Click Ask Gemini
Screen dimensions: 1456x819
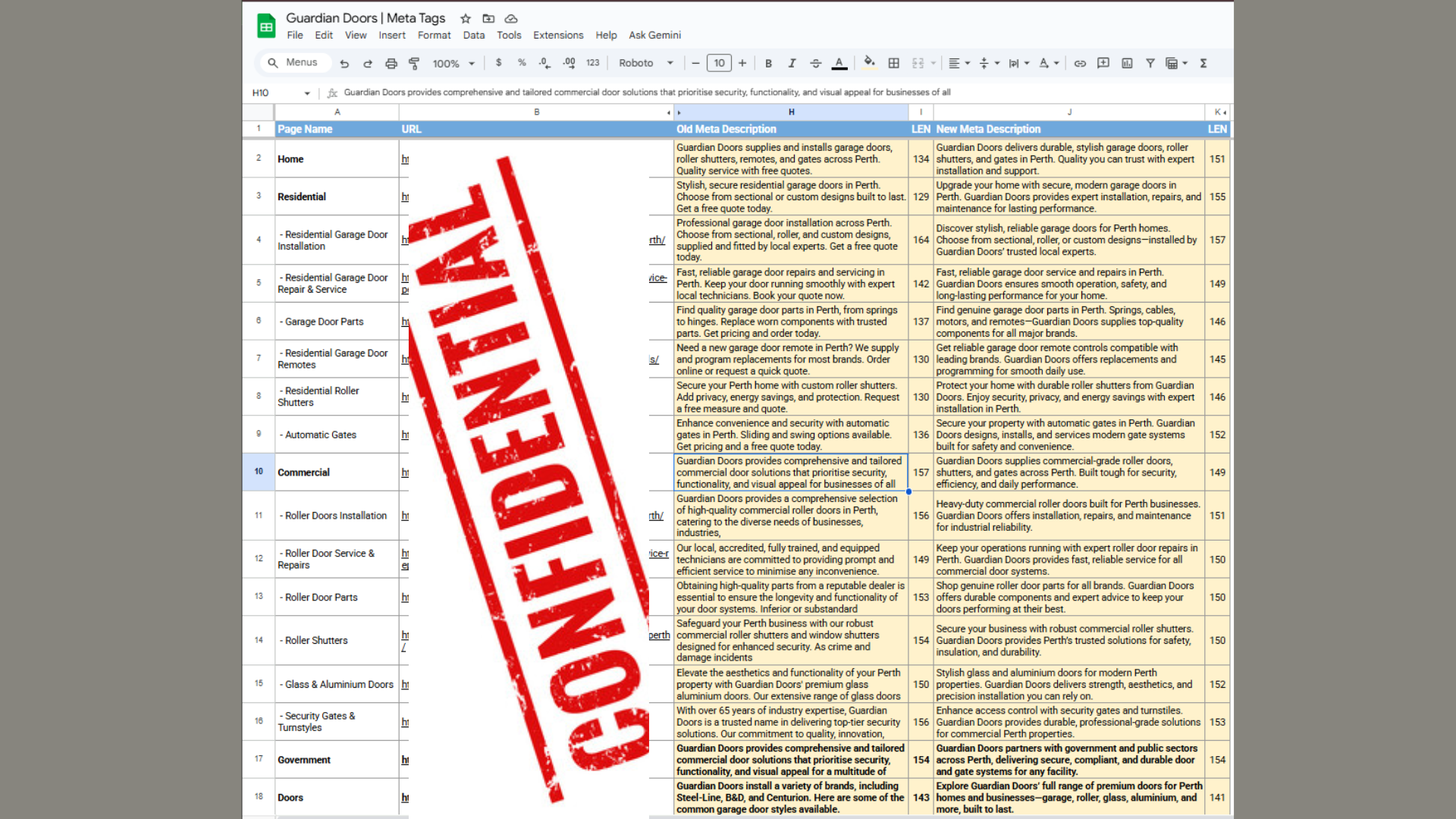(654, 35)
